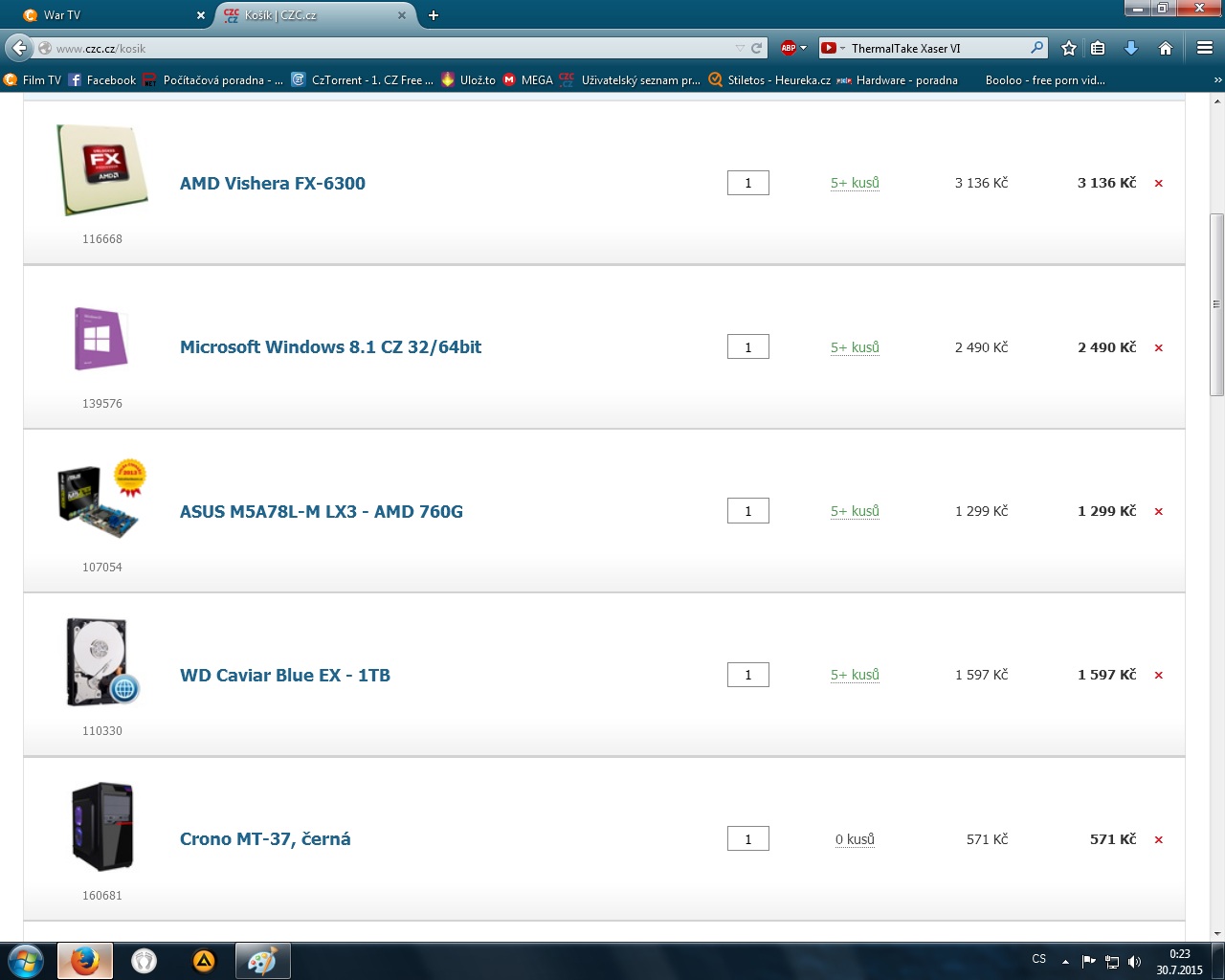
Task: Click the search magnifier icon
Action: (1037, 48)
